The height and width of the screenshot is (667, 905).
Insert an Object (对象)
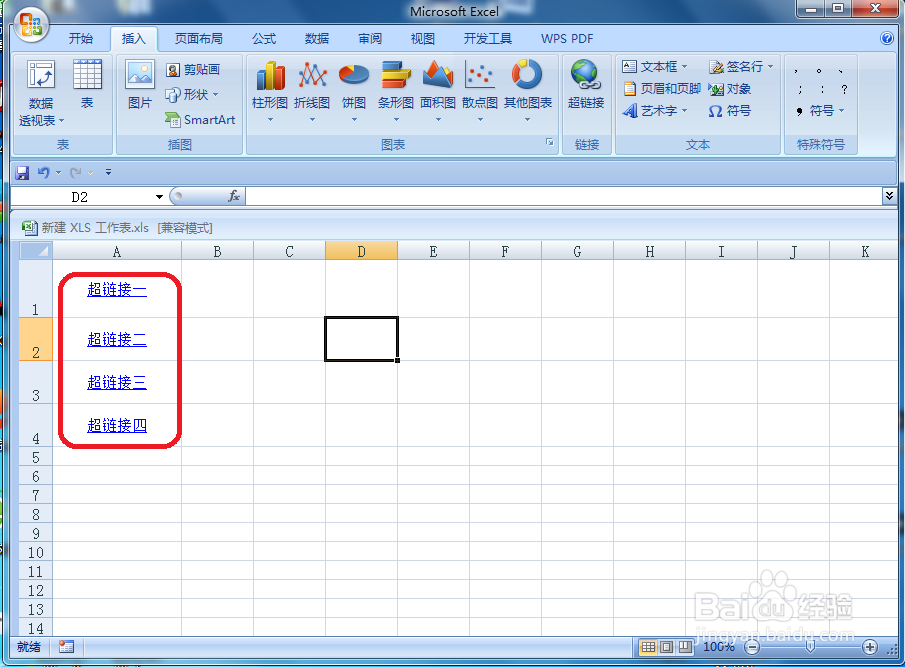tap(730, 89)
